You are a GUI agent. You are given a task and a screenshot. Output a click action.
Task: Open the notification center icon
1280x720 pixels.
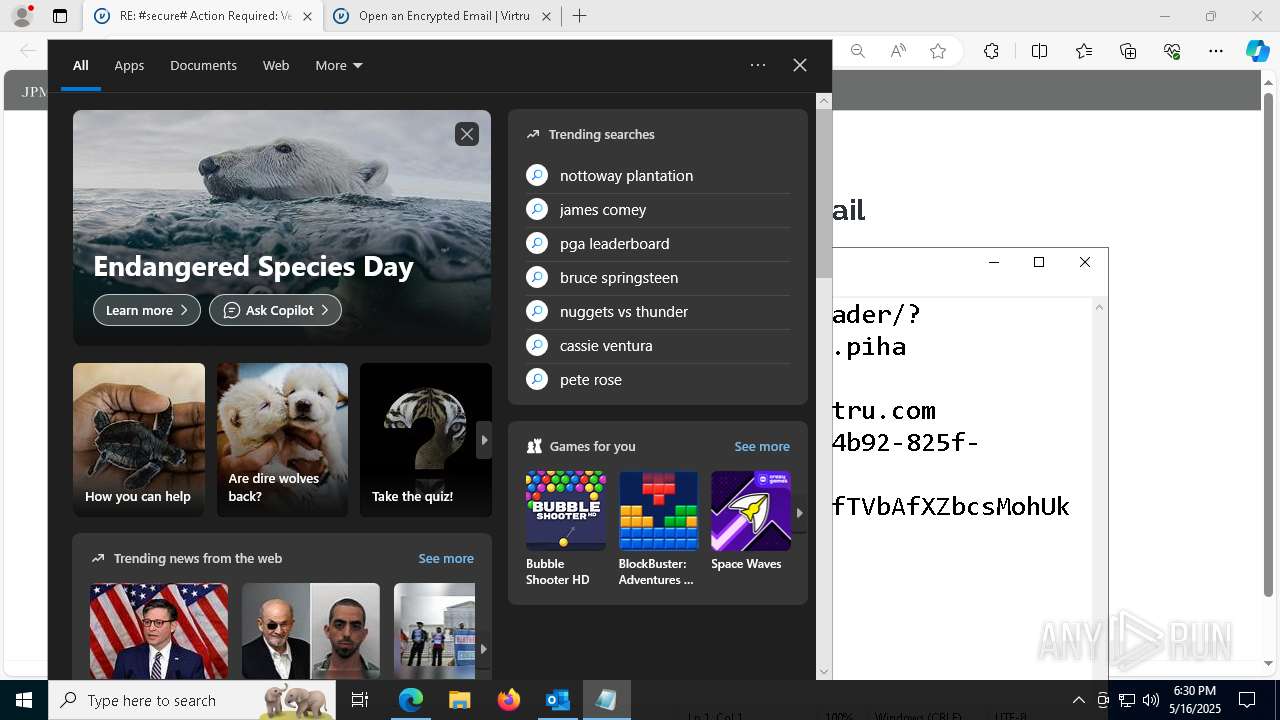(x=1247, y=700)
